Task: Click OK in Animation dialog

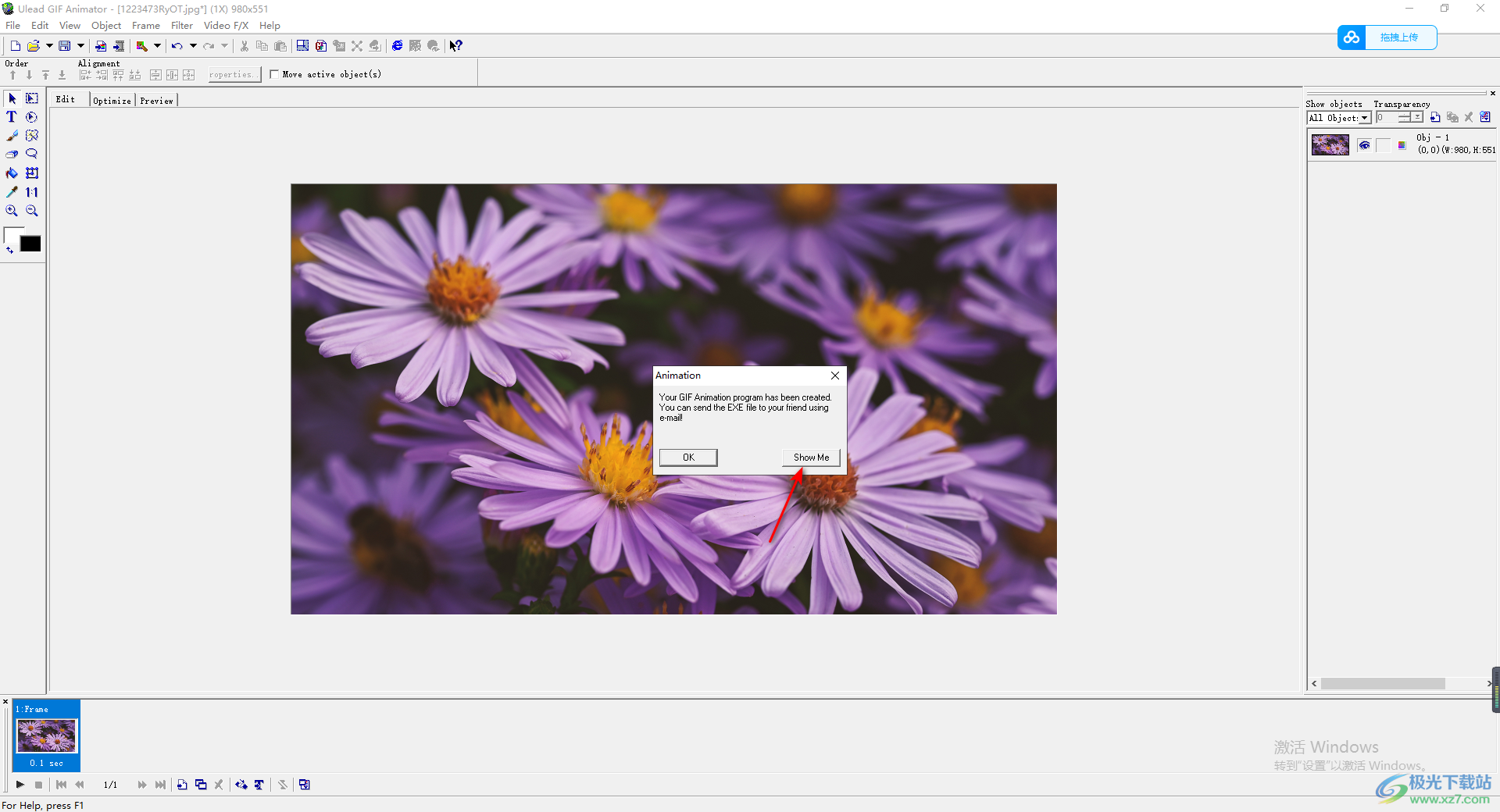Action: point(687,458)
